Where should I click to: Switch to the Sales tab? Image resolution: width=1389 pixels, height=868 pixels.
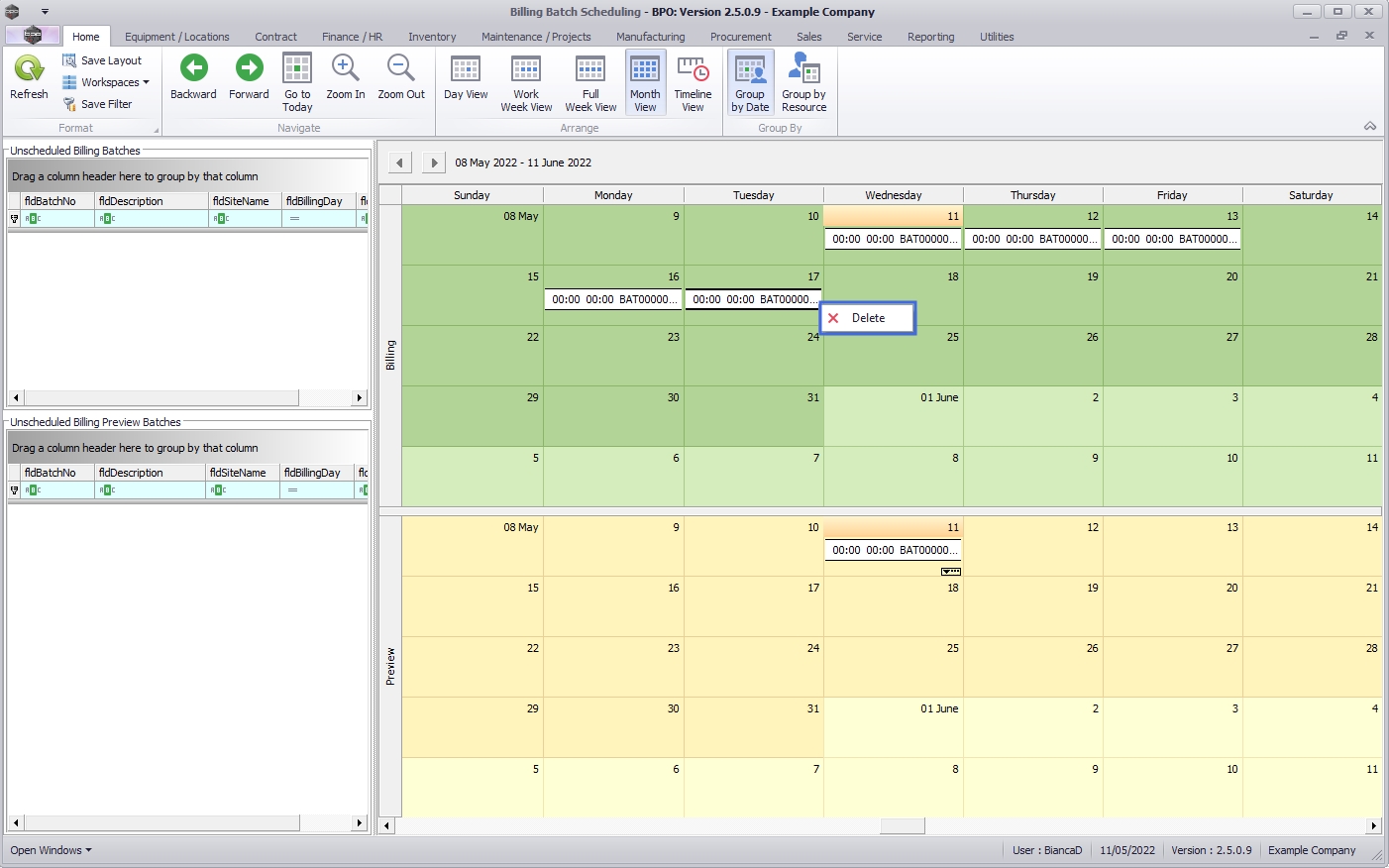point(808,37)
